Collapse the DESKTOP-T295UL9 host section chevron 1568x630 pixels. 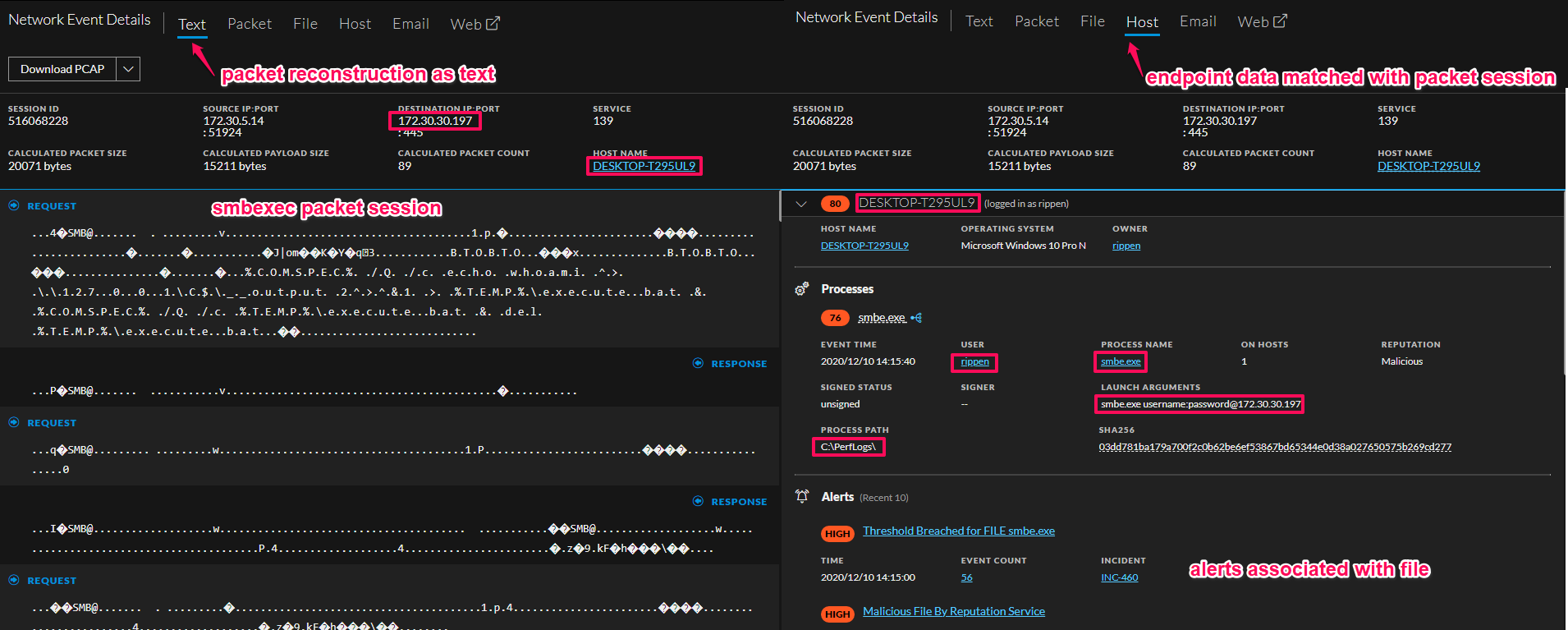[x=801, y=204]
